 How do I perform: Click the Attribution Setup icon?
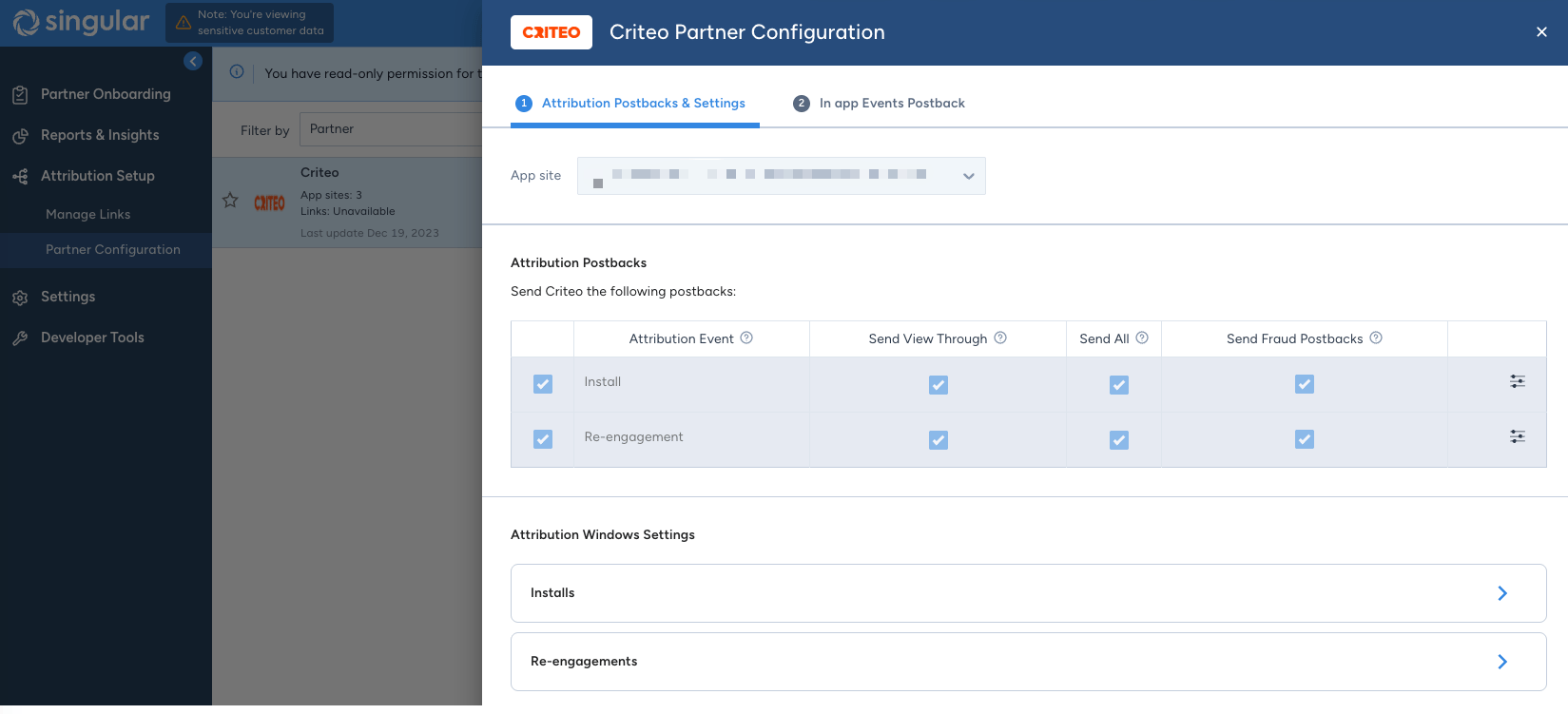coord(20,177)
